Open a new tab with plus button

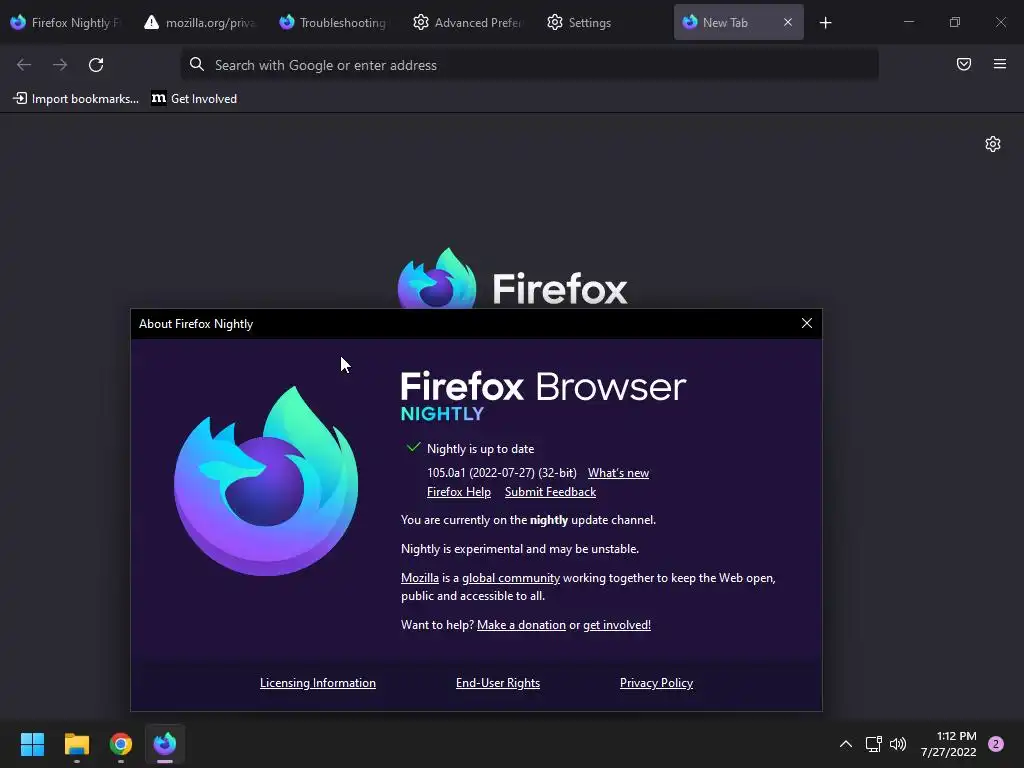825,23
